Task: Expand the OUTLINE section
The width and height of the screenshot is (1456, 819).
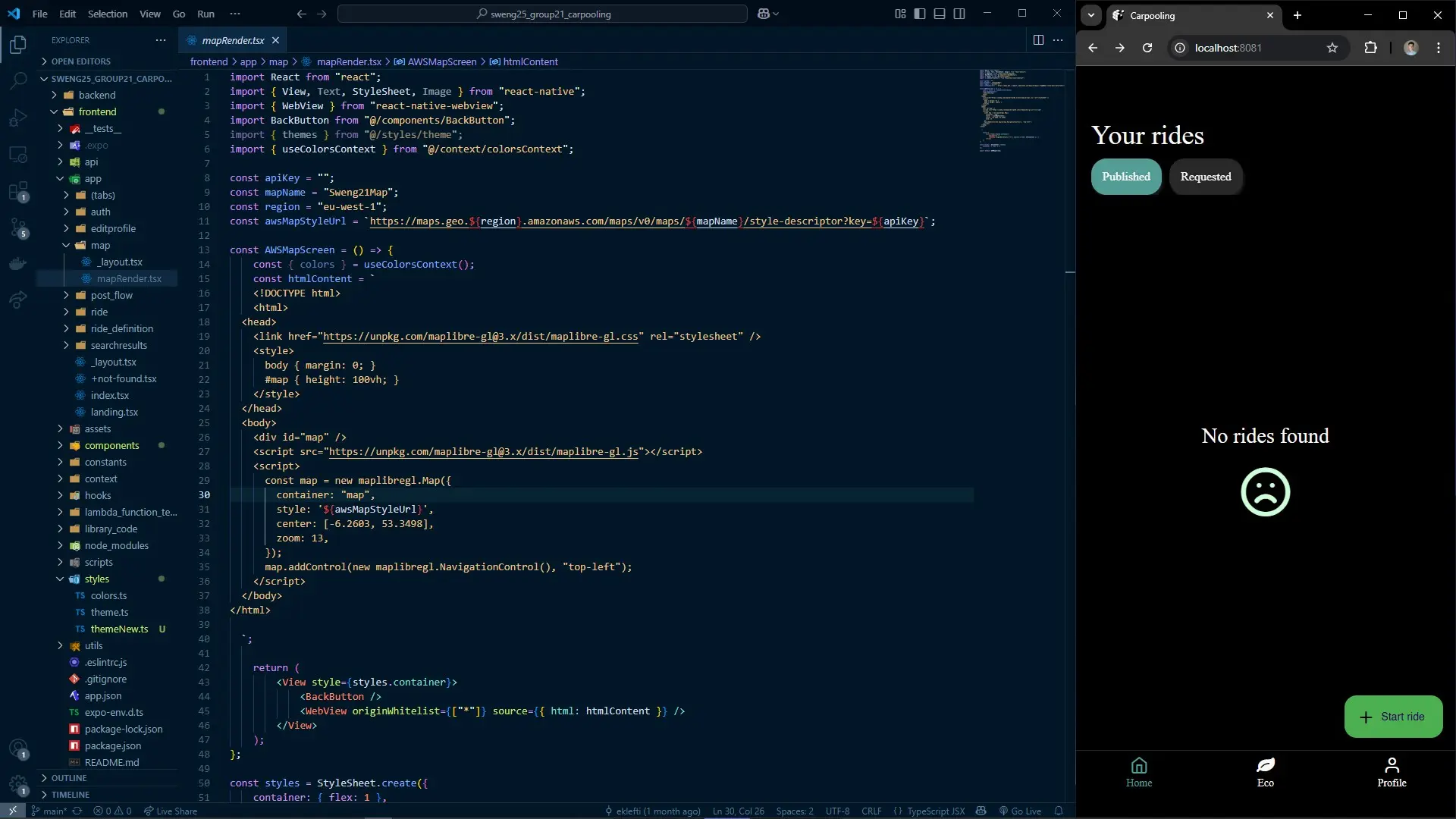Action: 69,778
